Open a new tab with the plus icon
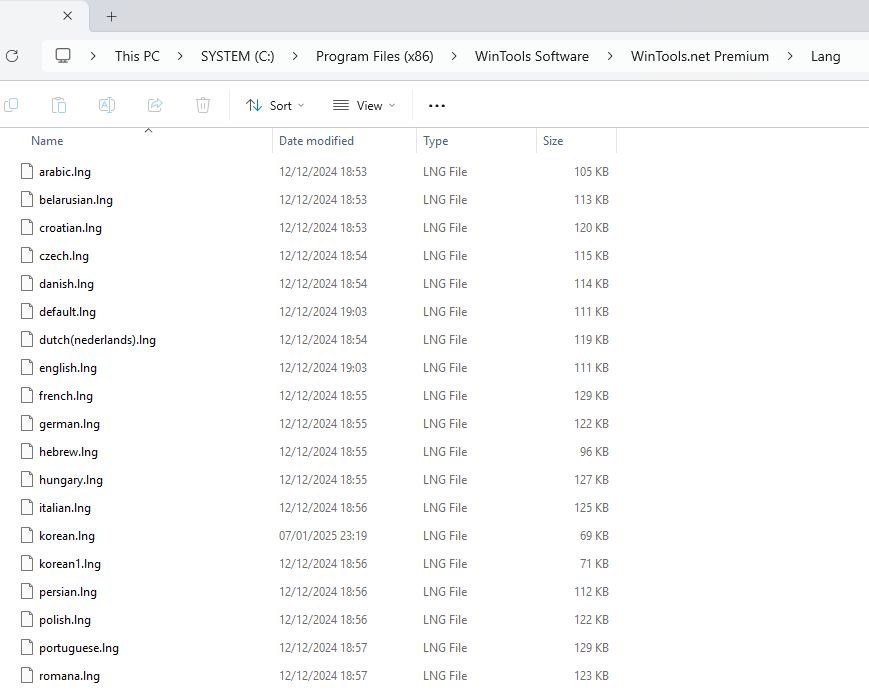Screen dimensions: 869x690 point(111,16)
